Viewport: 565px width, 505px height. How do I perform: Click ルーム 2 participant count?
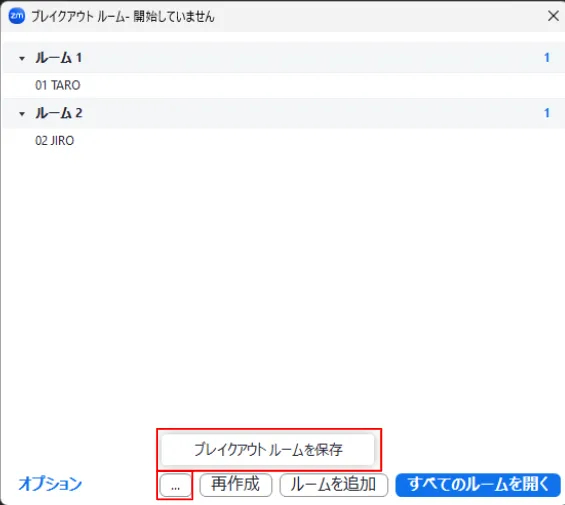pyautogui.click(x=547, y=113)
